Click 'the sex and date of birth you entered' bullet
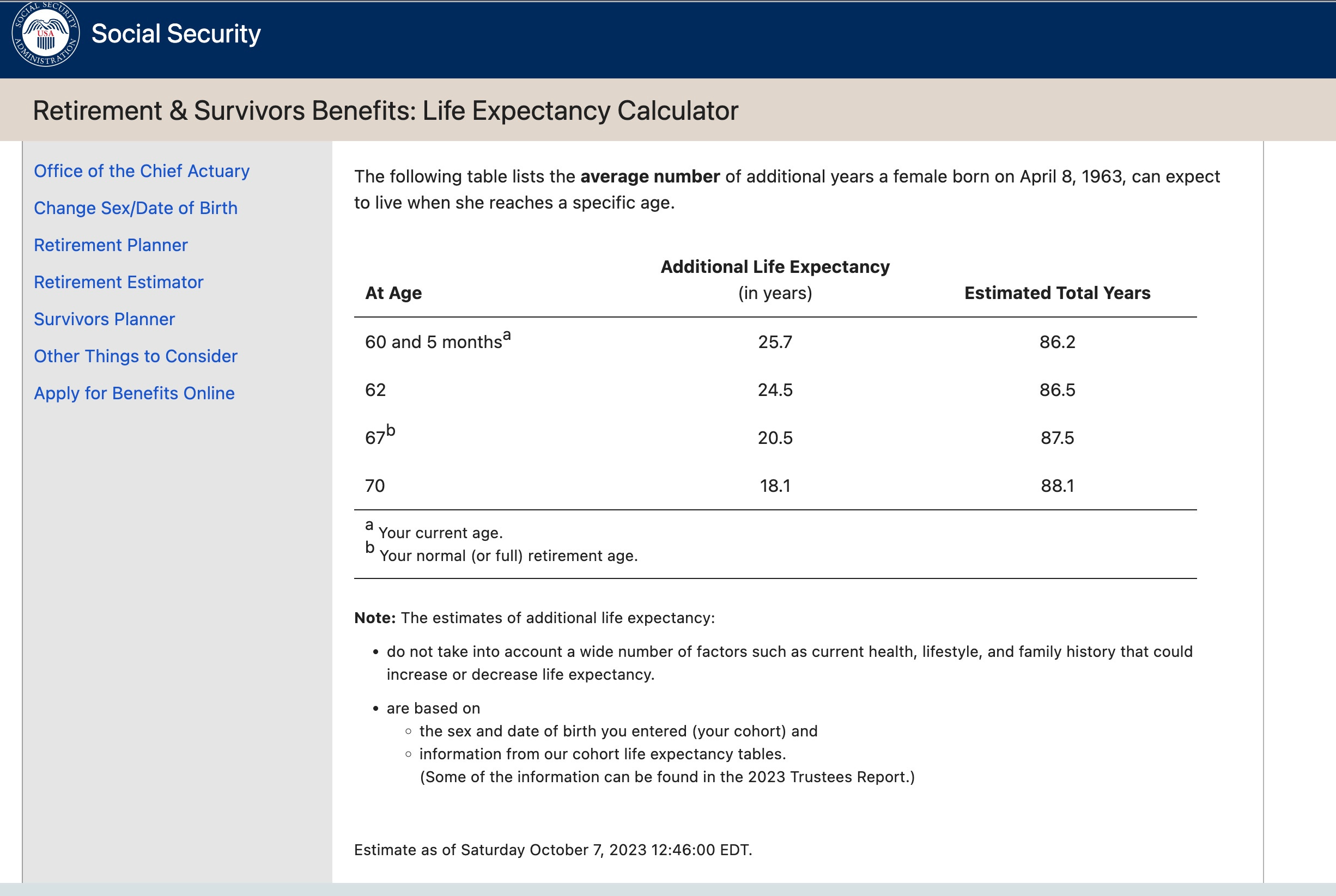Viewport: 1336px width, 896px height. (x=618, y=732)
